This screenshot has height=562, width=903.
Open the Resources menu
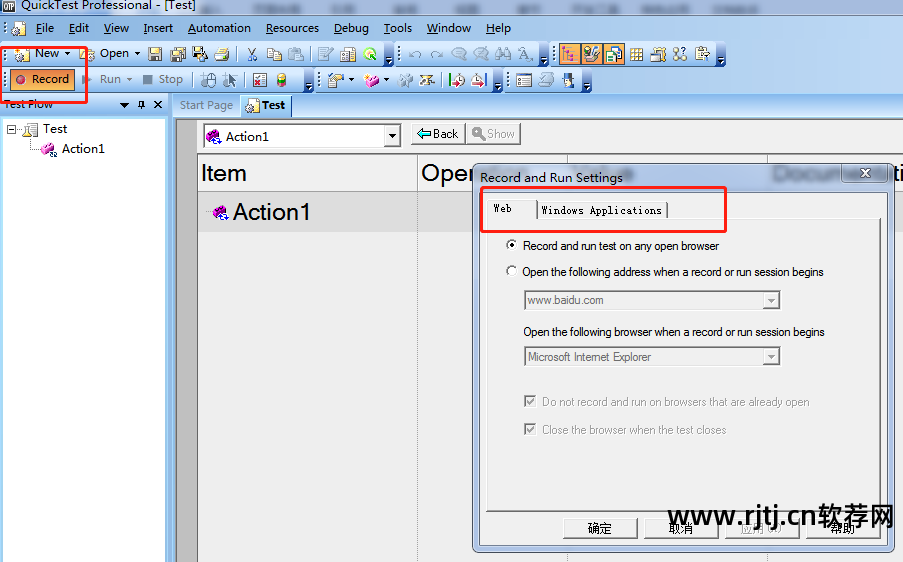point(292,28)
